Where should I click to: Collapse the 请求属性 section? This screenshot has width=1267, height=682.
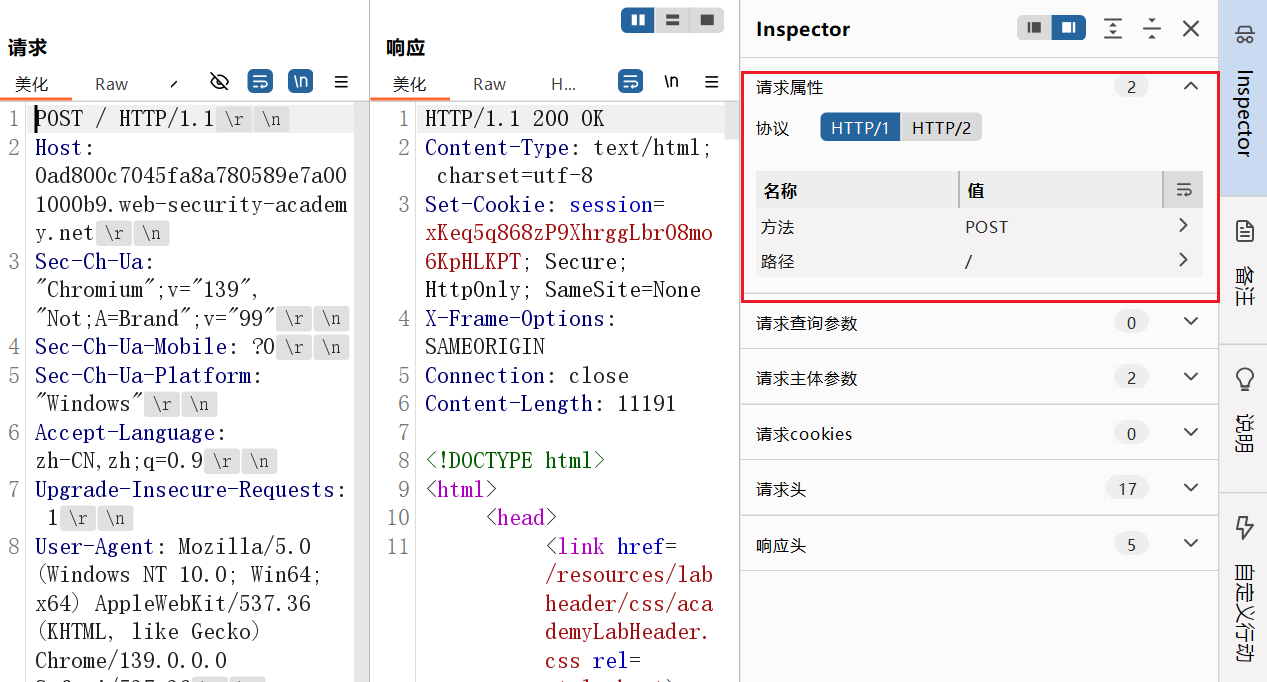coord(1190,87)
